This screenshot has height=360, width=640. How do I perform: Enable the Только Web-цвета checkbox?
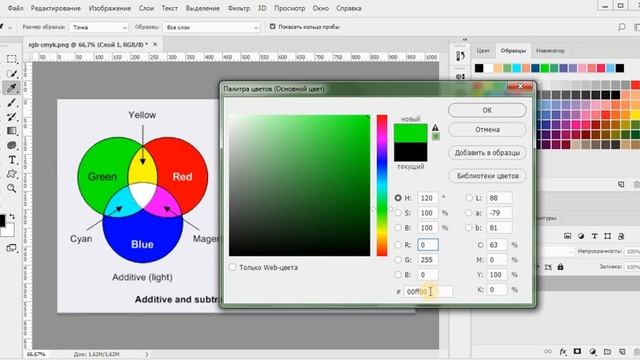coord(233,267)
